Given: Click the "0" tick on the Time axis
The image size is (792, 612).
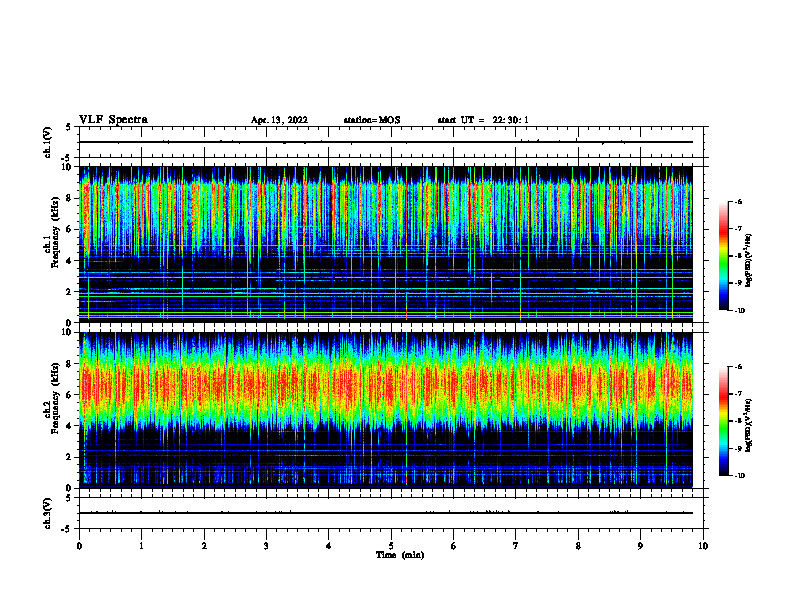Looking at the screenshot, I should [x=79, y=546].
